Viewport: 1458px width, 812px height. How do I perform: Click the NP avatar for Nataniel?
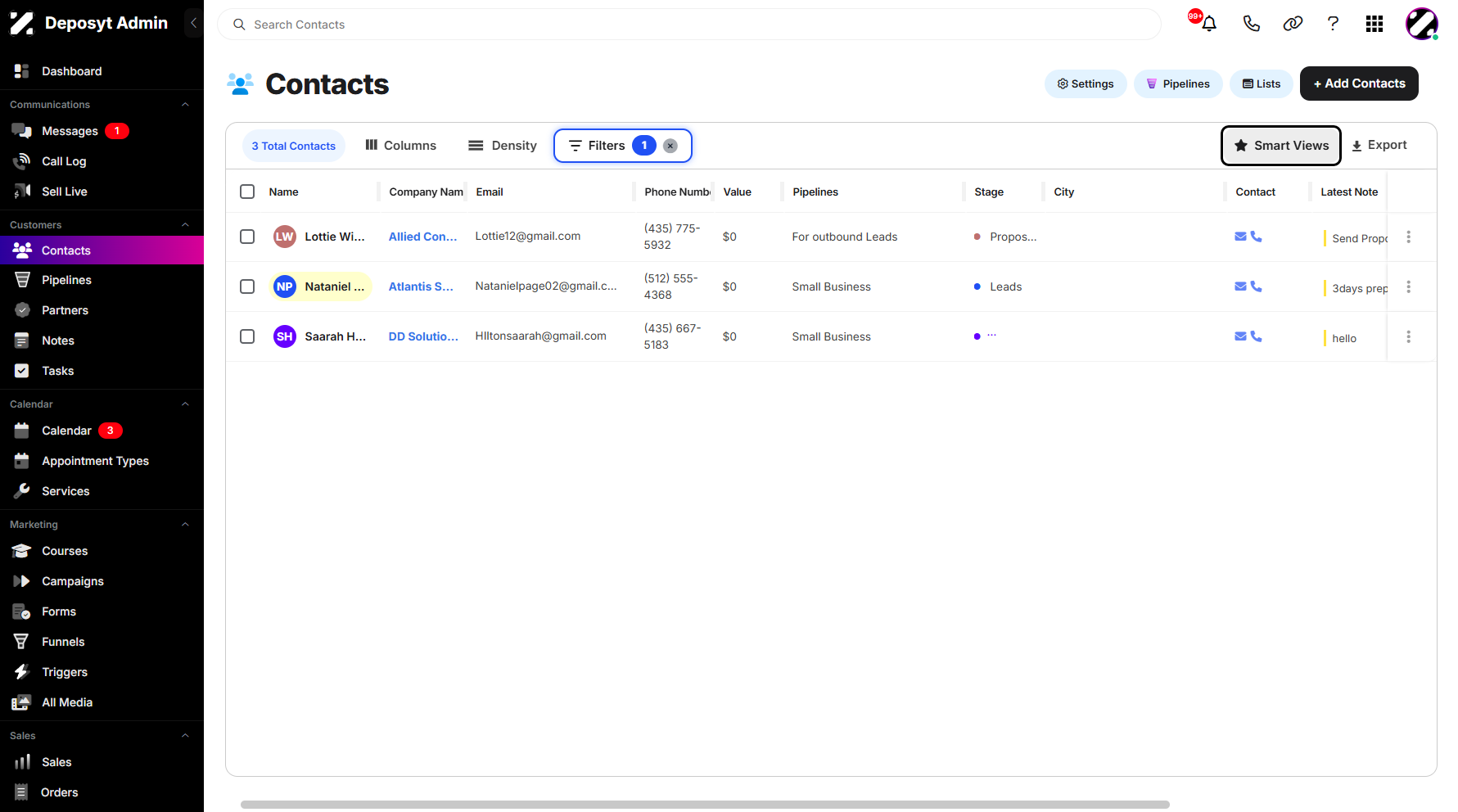[x=285, y=286]
